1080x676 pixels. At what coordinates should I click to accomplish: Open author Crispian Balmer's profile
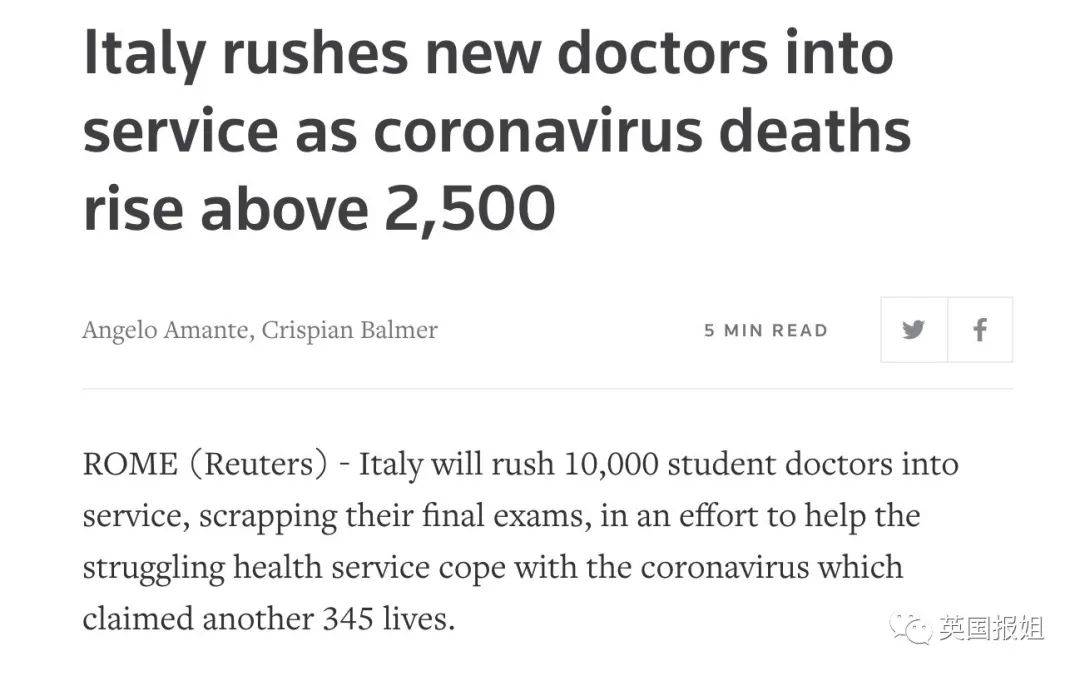350,330
